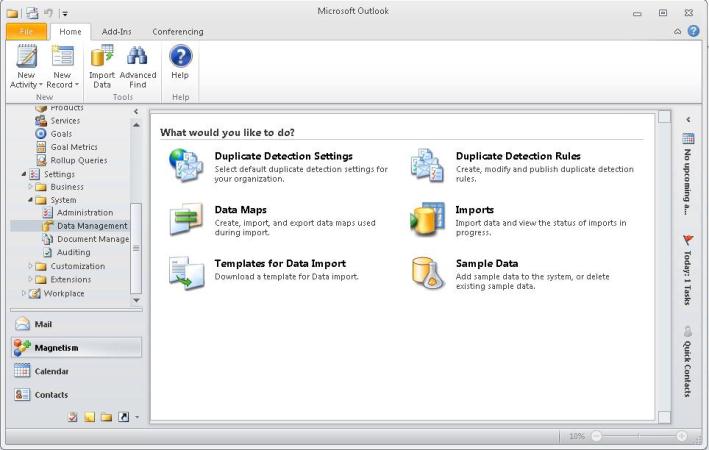The image size is (709, 450).
Task: Open New Activity dropdown
Action: click(26, 79)
